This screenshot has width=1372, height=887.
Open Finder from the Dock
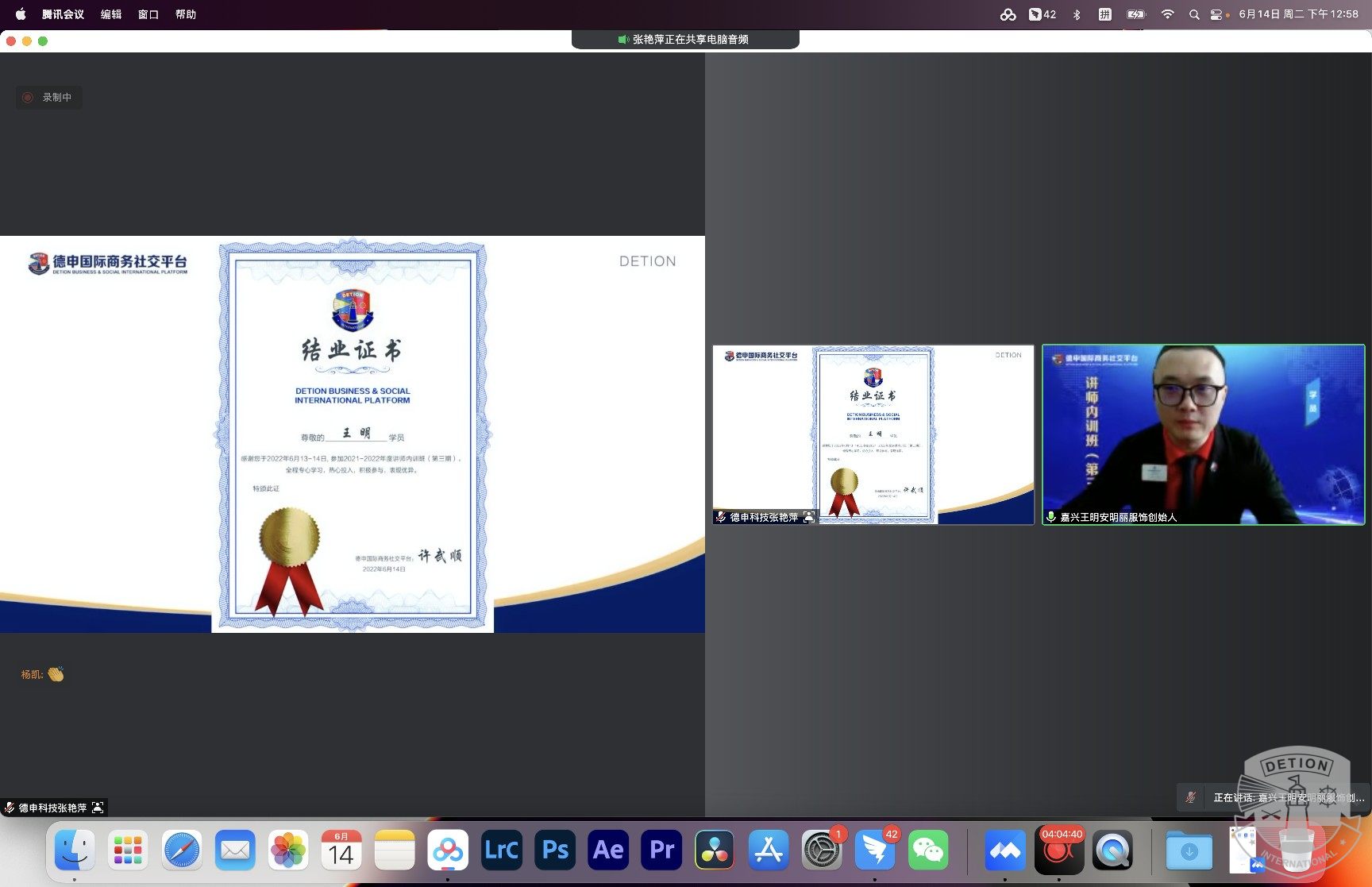point(75,850)
